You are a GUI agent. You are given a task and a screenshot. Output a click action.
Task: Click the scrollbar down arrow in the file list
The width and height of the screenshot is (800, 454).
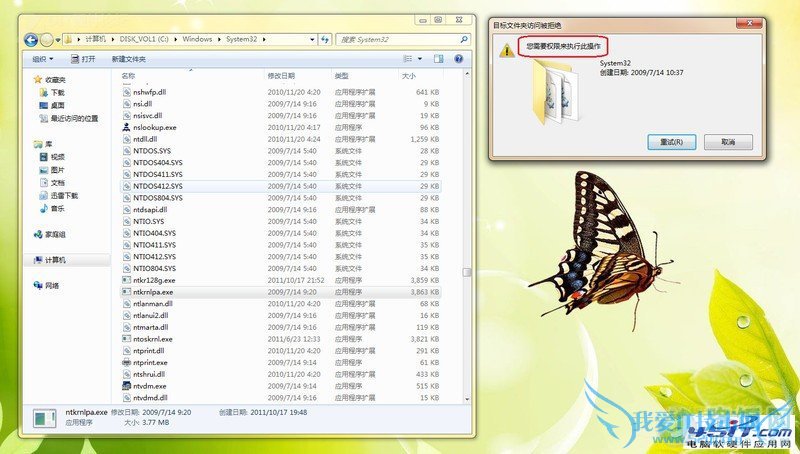(466, 399)
